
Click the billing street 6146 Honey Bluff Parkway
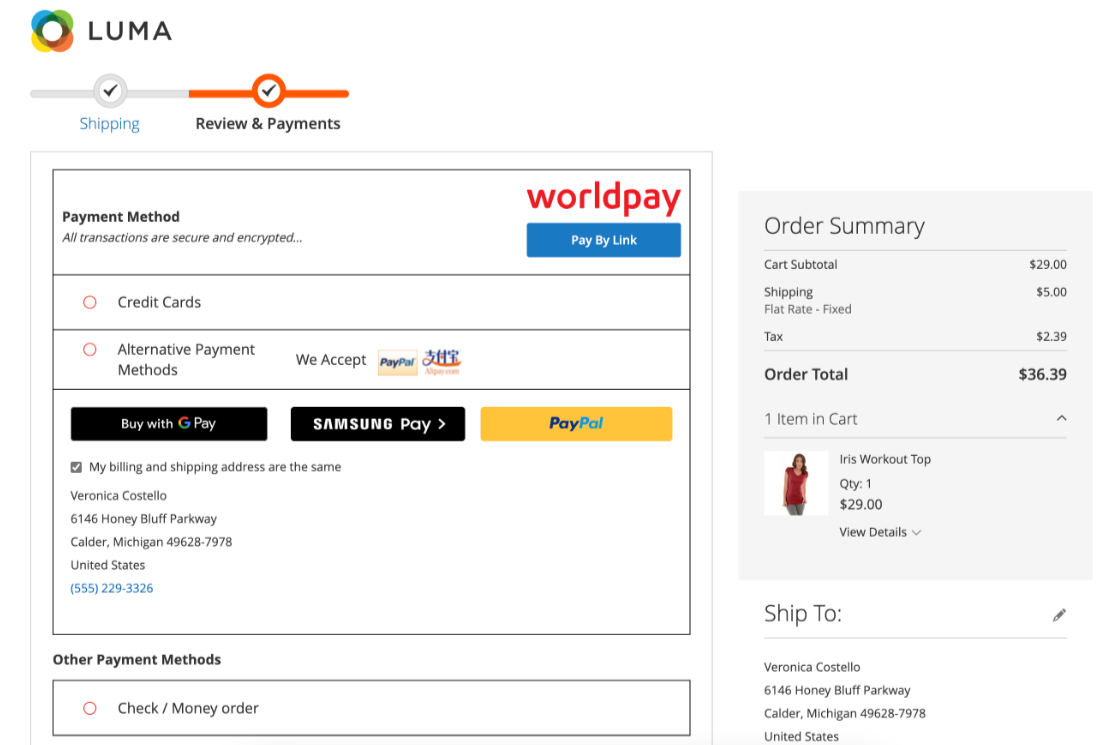(x=144, y=519)
